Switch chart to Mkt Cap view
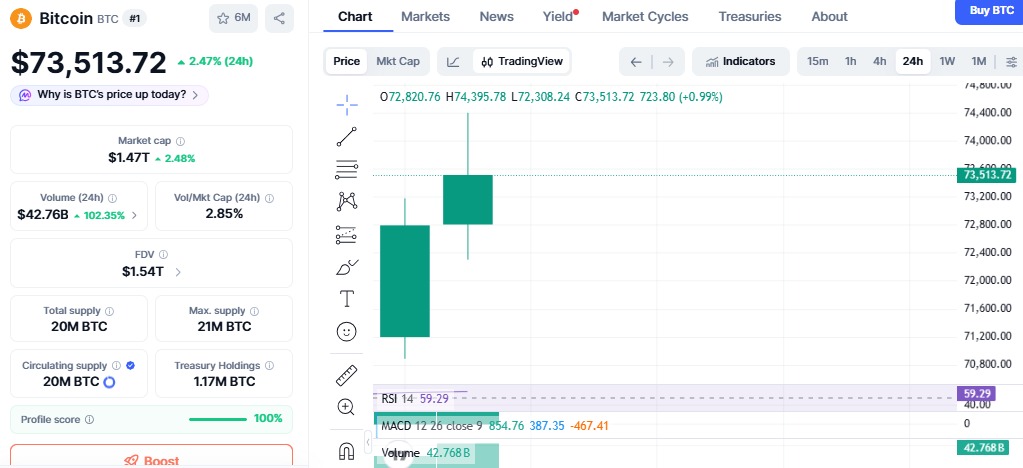The height and width of the screenshot is (468, 1023). tap(397, 61)
